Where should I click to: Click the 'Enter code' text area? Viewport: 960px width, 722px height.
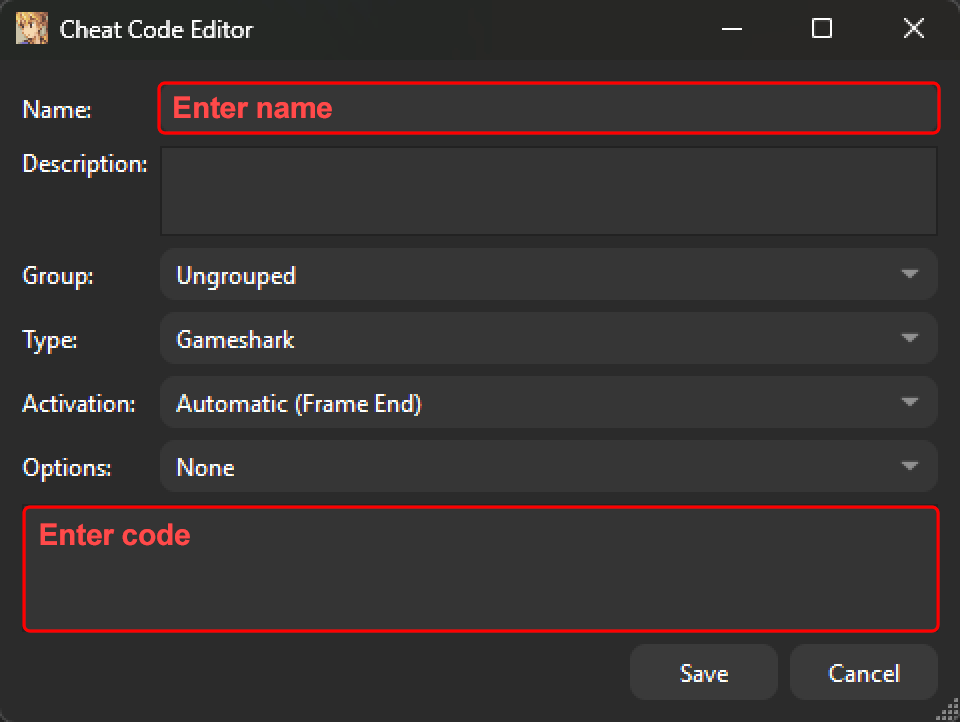coord(480,570)
